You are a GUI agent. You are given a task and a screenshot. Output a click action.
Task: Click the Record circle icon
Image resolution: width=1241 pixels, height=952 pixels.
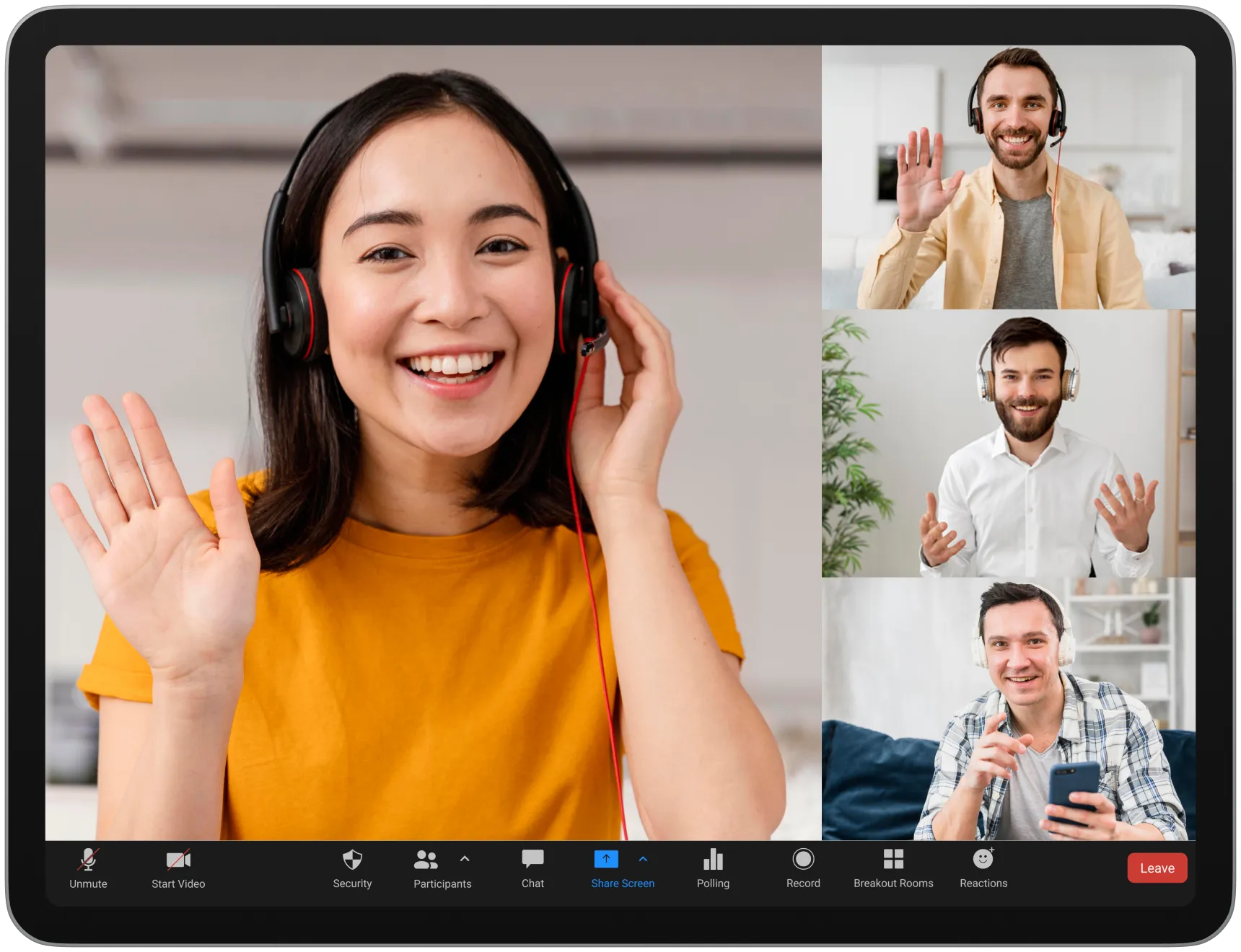click(803, 859)
